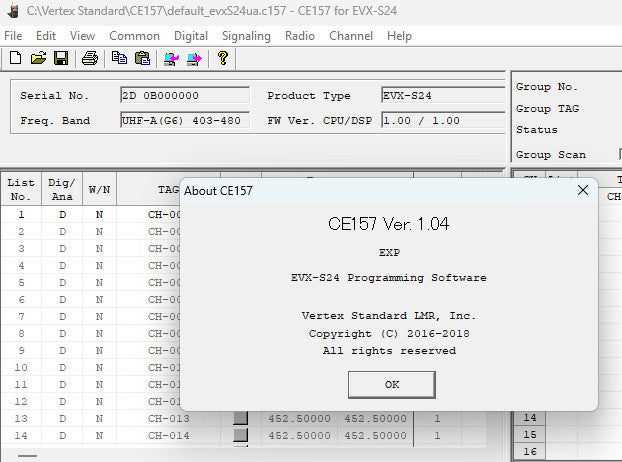The image size is (622, 462).
Task: Open a file with the folder icon
Action: [38, 58]
